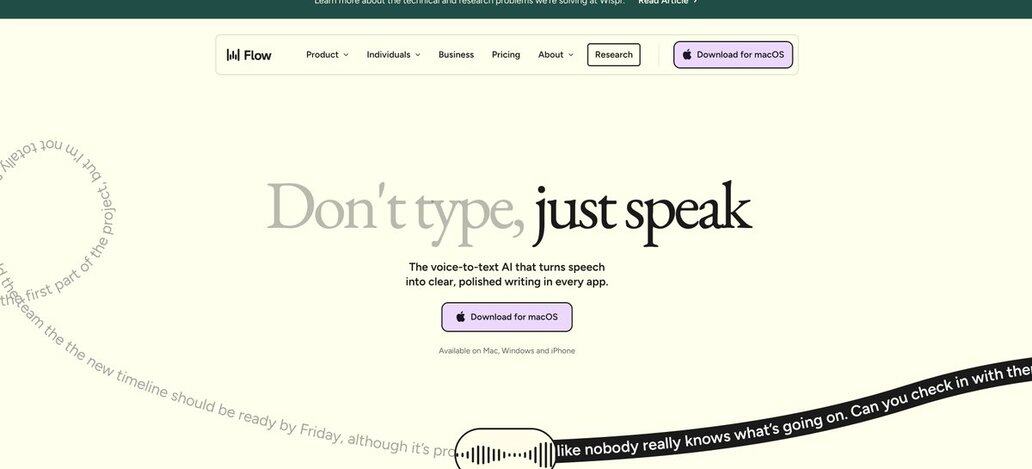Image resolution: width=1032 pixels, height=469 pixels.
Task: Click the Apple icon in hero download button
Action: (461, 317)
